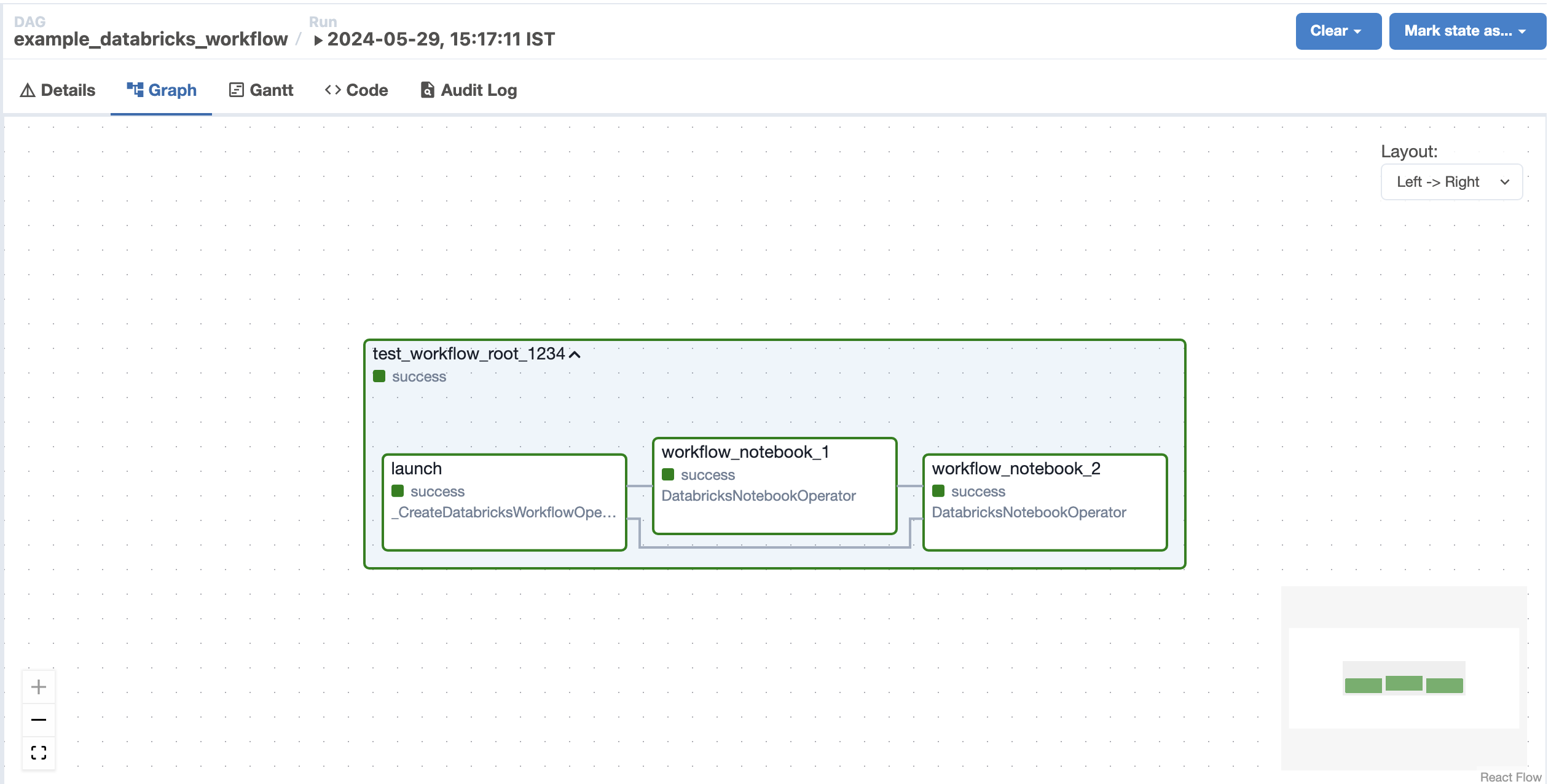Select the workflow_notebook_1 task node
This screenshot has width=1551, height=784.
[774, 485]
